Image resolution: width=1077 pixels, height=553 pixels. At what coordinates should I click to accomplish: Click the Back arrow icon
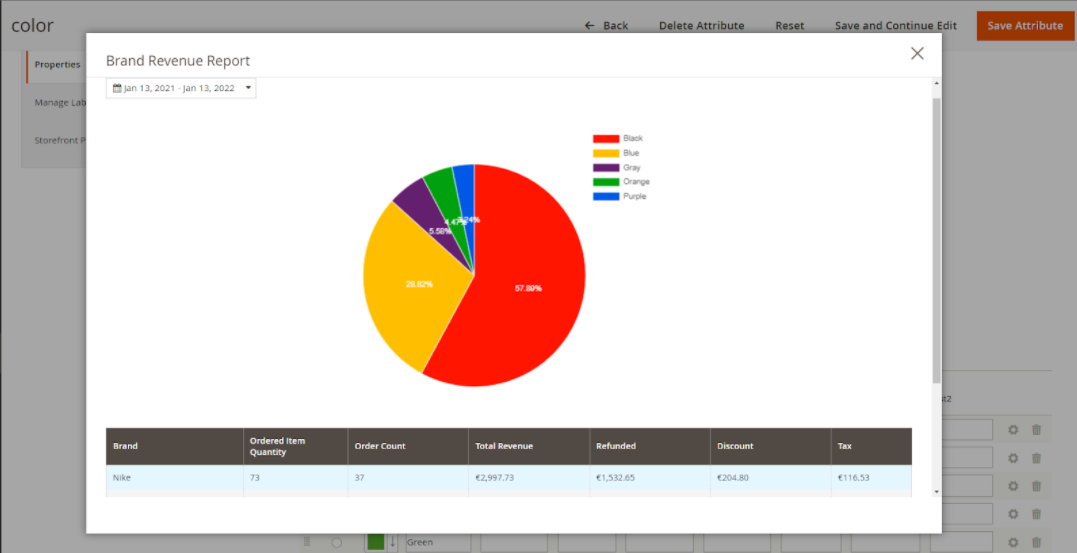590,26
